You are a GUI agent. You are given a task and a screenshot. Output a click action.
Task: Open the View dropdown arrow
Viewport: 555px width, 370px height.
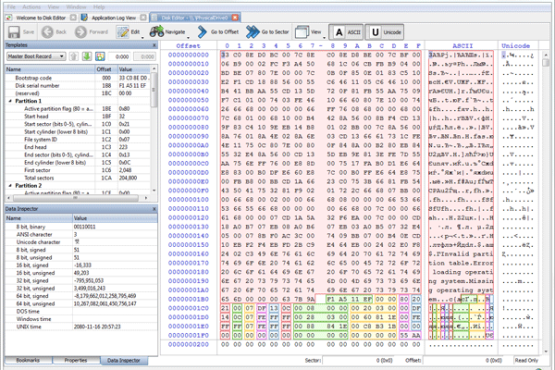click(324, 37)
